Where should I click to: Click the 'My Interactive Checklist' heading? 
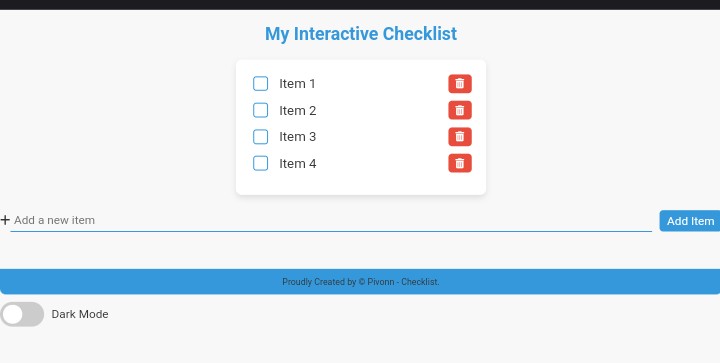[x=360, y=34]
